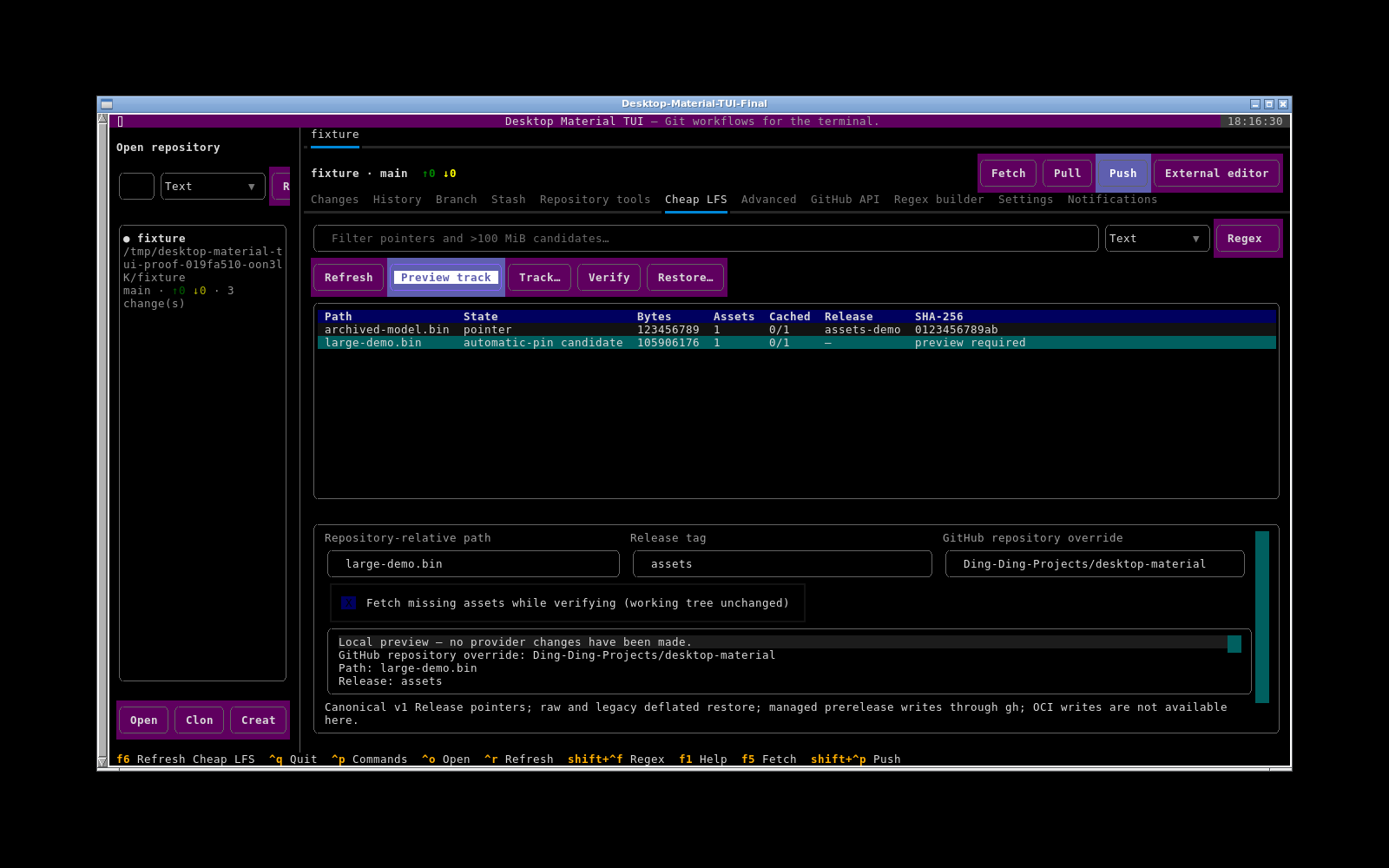1389x868 pixels.
Task: Open External editor
Action: [1216, 174]
